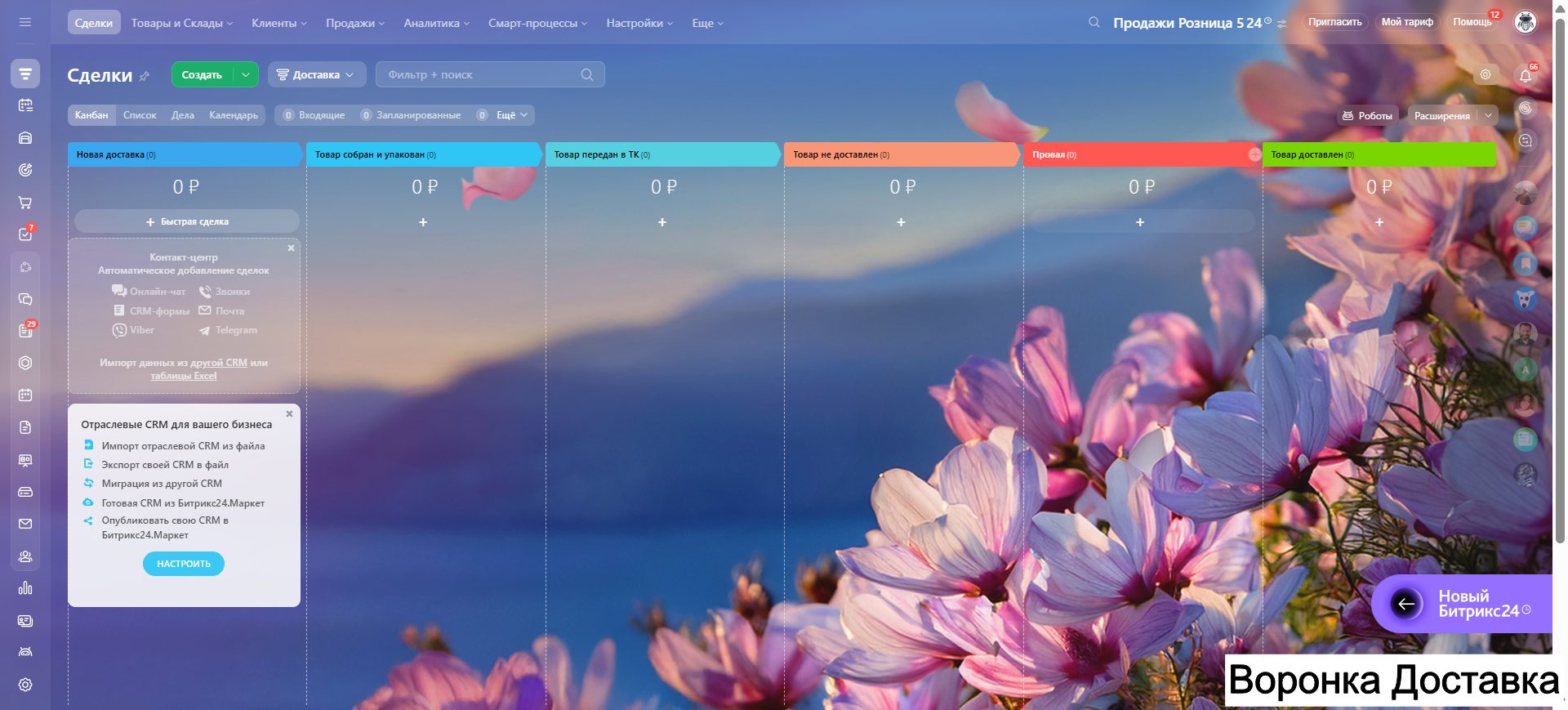1568x710 pixels.
Task: Add deal in Товар передан в ТК column
Action: tap(662, 222)
